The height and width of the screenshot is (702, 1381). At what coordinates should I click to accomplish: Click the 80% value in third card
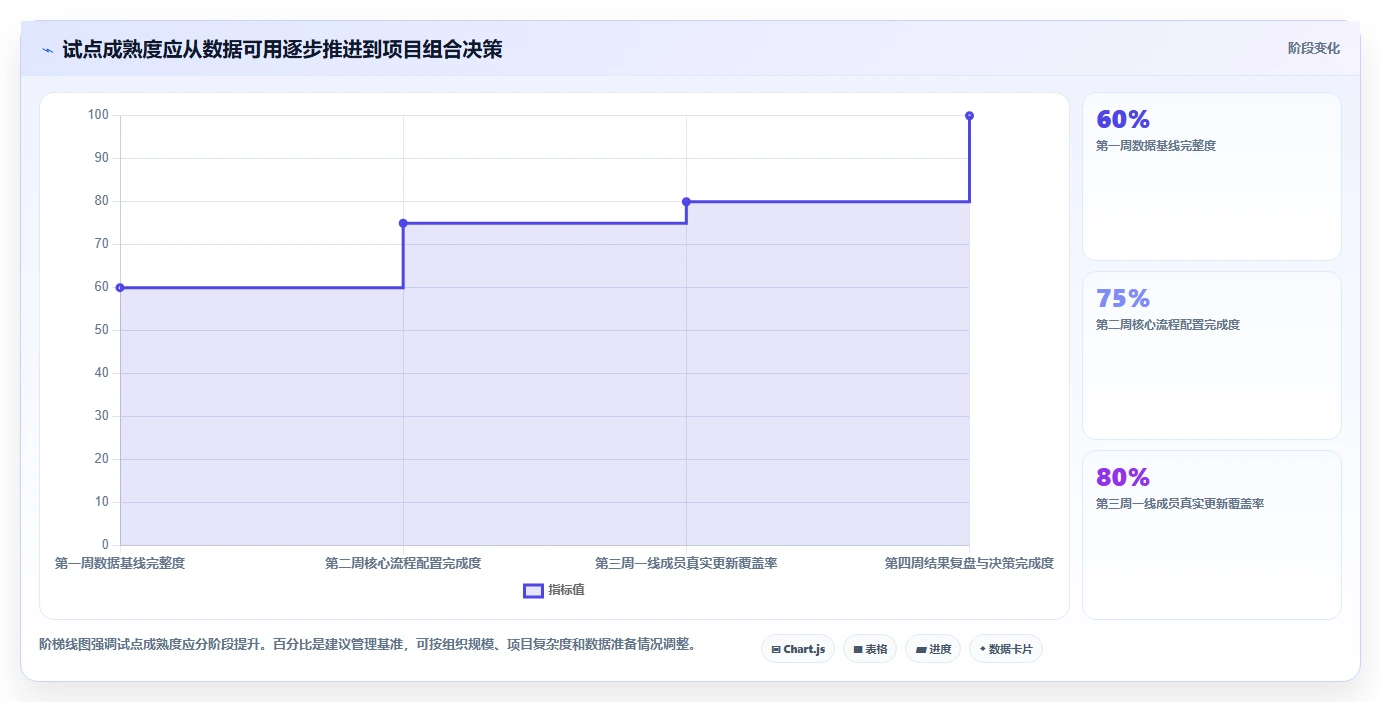point(1123,477)
